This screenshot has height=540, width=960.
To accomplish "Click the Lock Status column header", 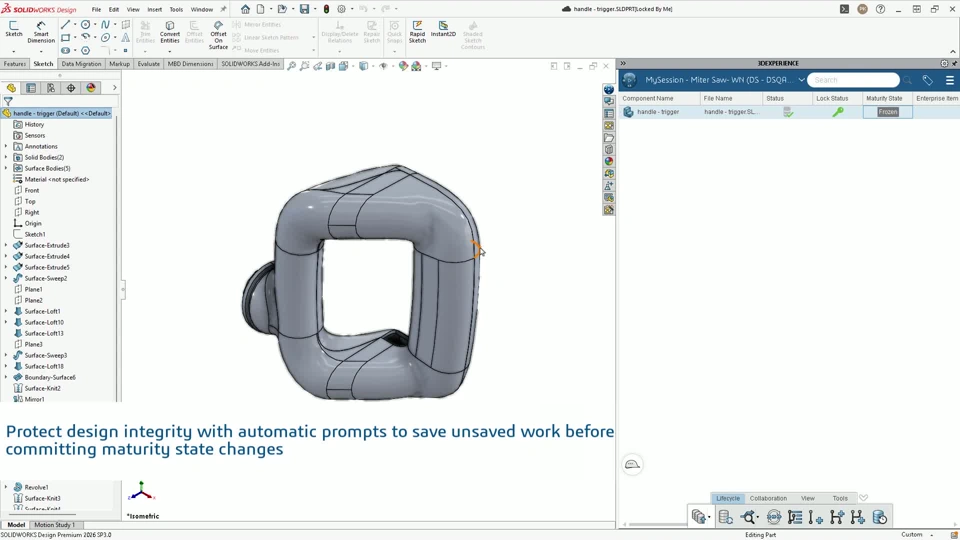I will pos(832,99).
